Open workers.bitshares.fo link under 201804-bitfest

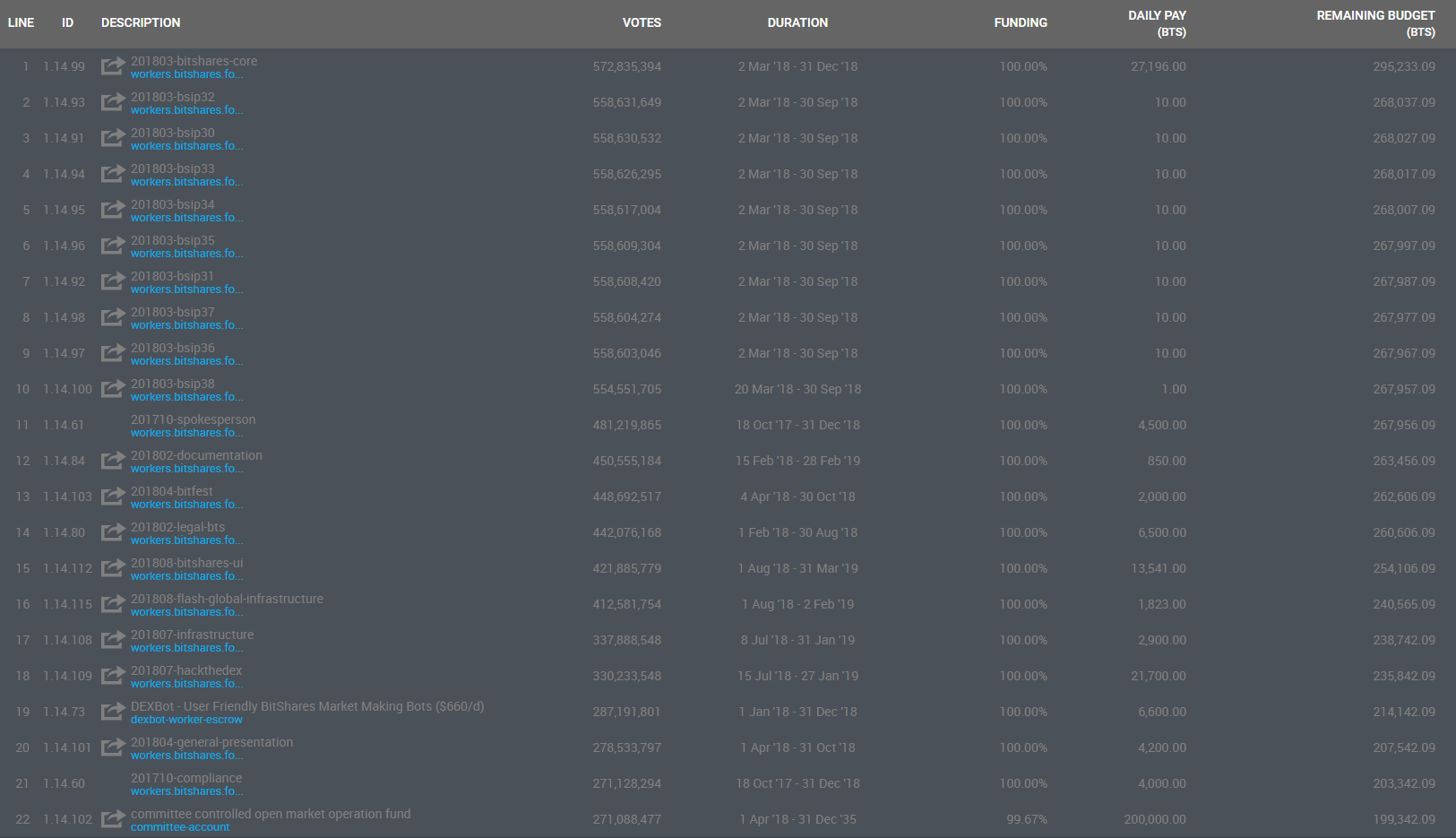pyautogui.click(x=186, y=505)
